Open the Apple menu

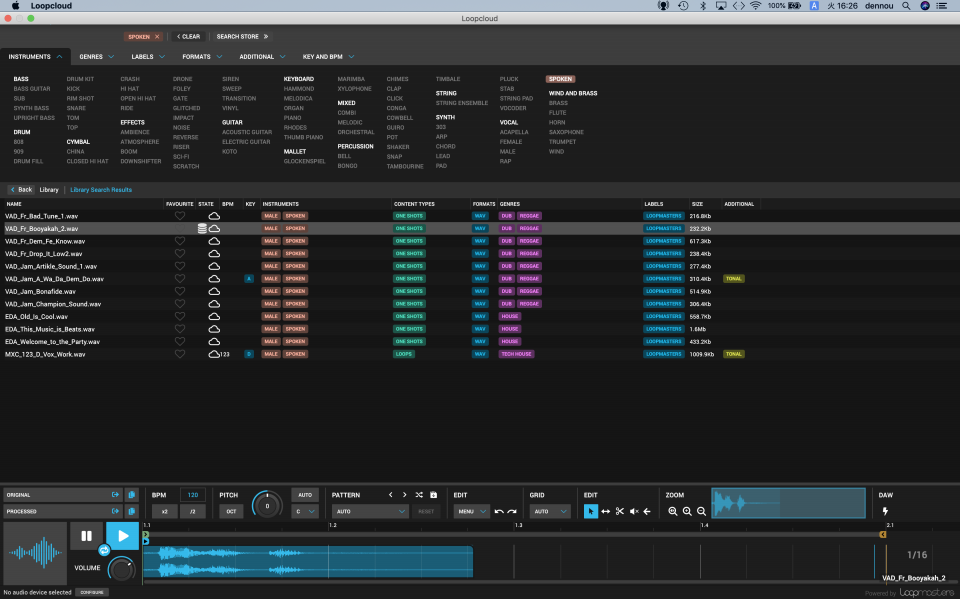click(15, 6)
